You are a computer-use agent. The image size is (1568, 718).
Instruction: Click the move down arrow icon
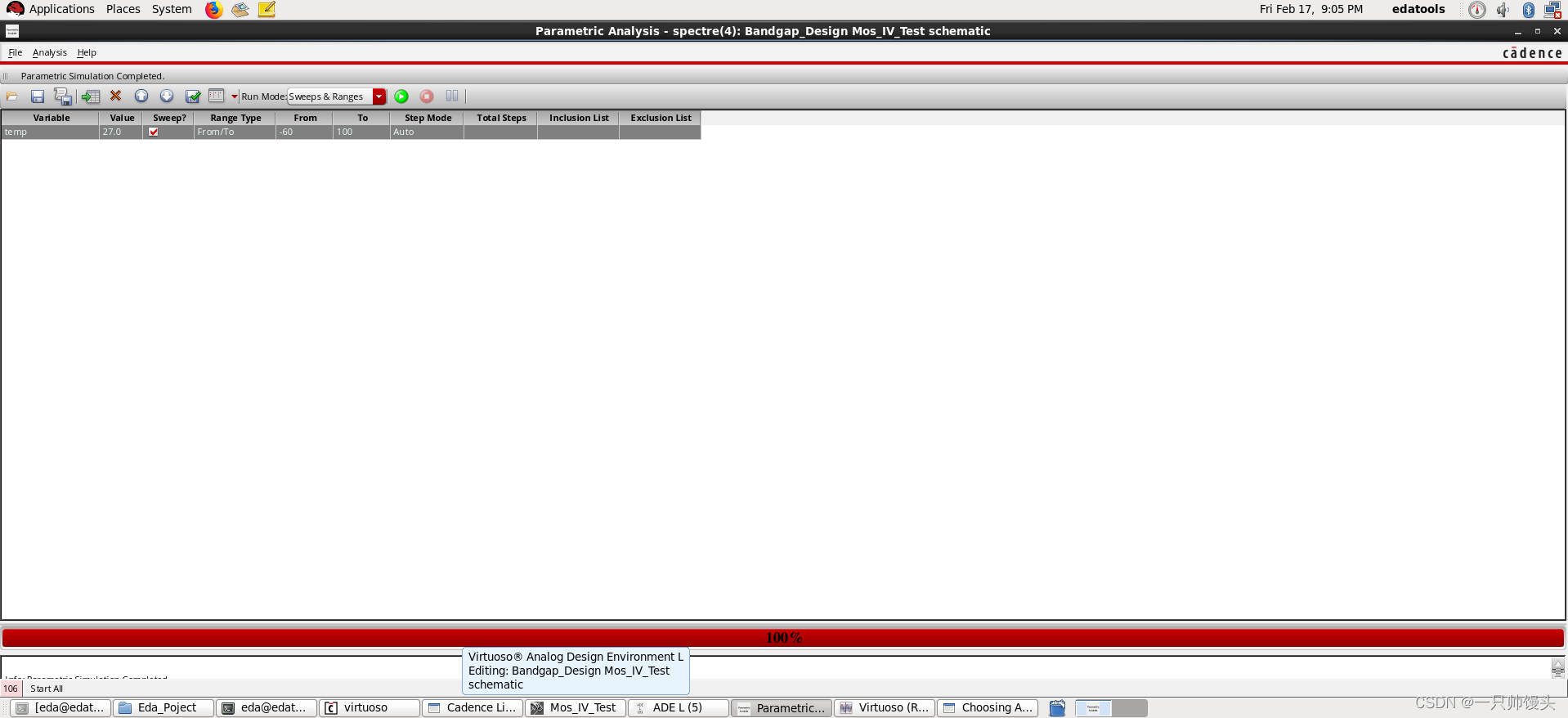[167, 96]
